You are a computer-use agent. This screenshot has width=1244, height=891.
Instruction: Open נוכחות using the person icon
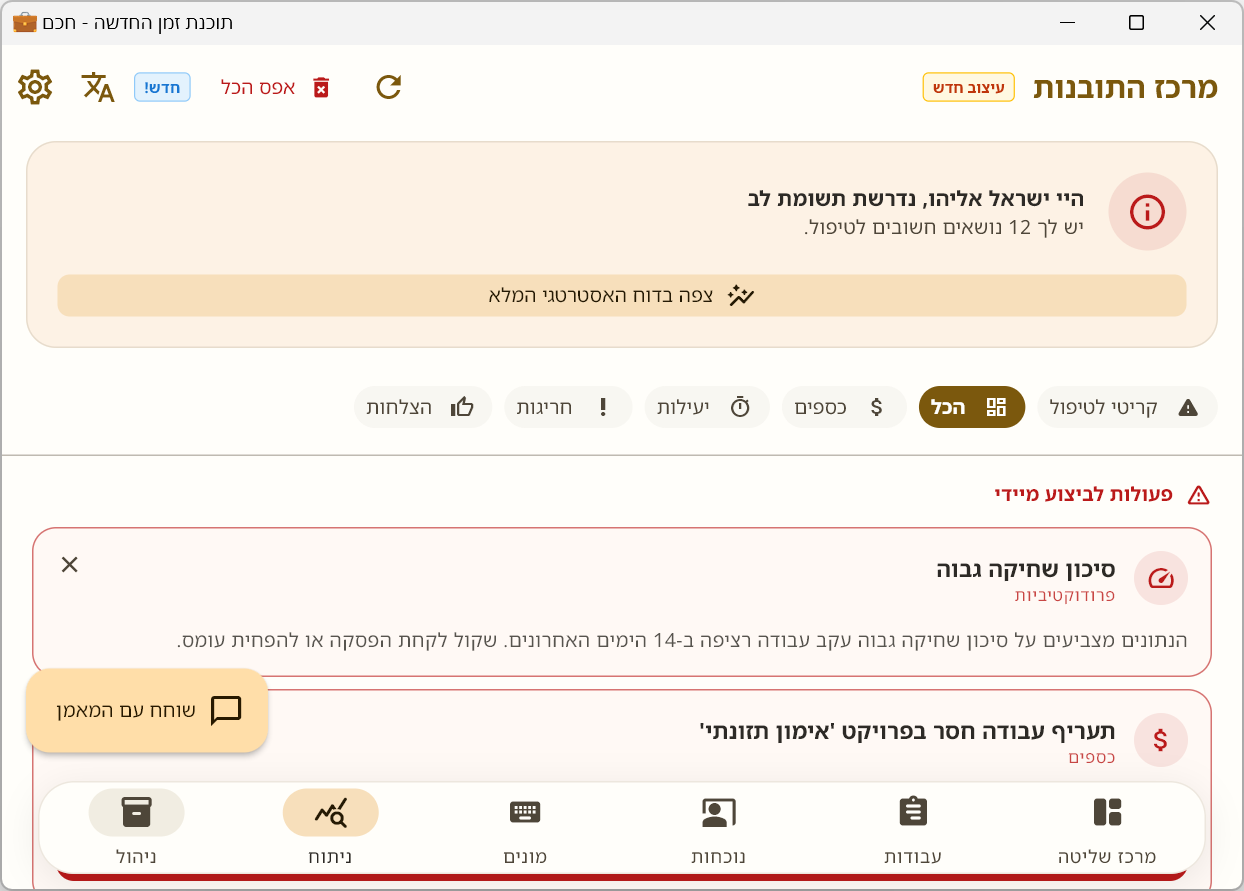pyautogui.click(x=719, y=813)
